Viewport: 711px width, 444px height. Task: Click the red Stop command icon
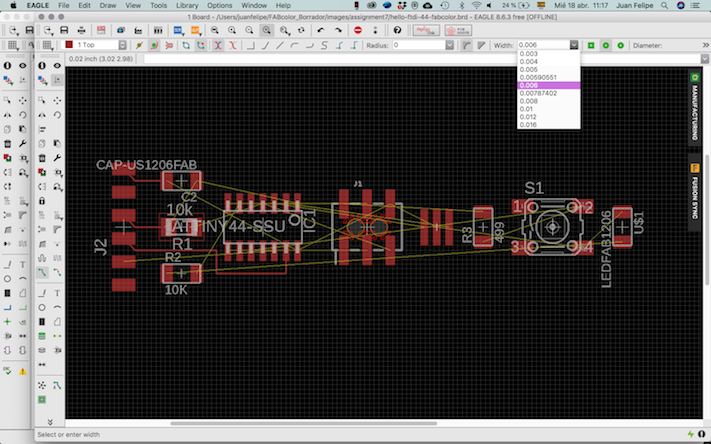click(x=357, y=30)
